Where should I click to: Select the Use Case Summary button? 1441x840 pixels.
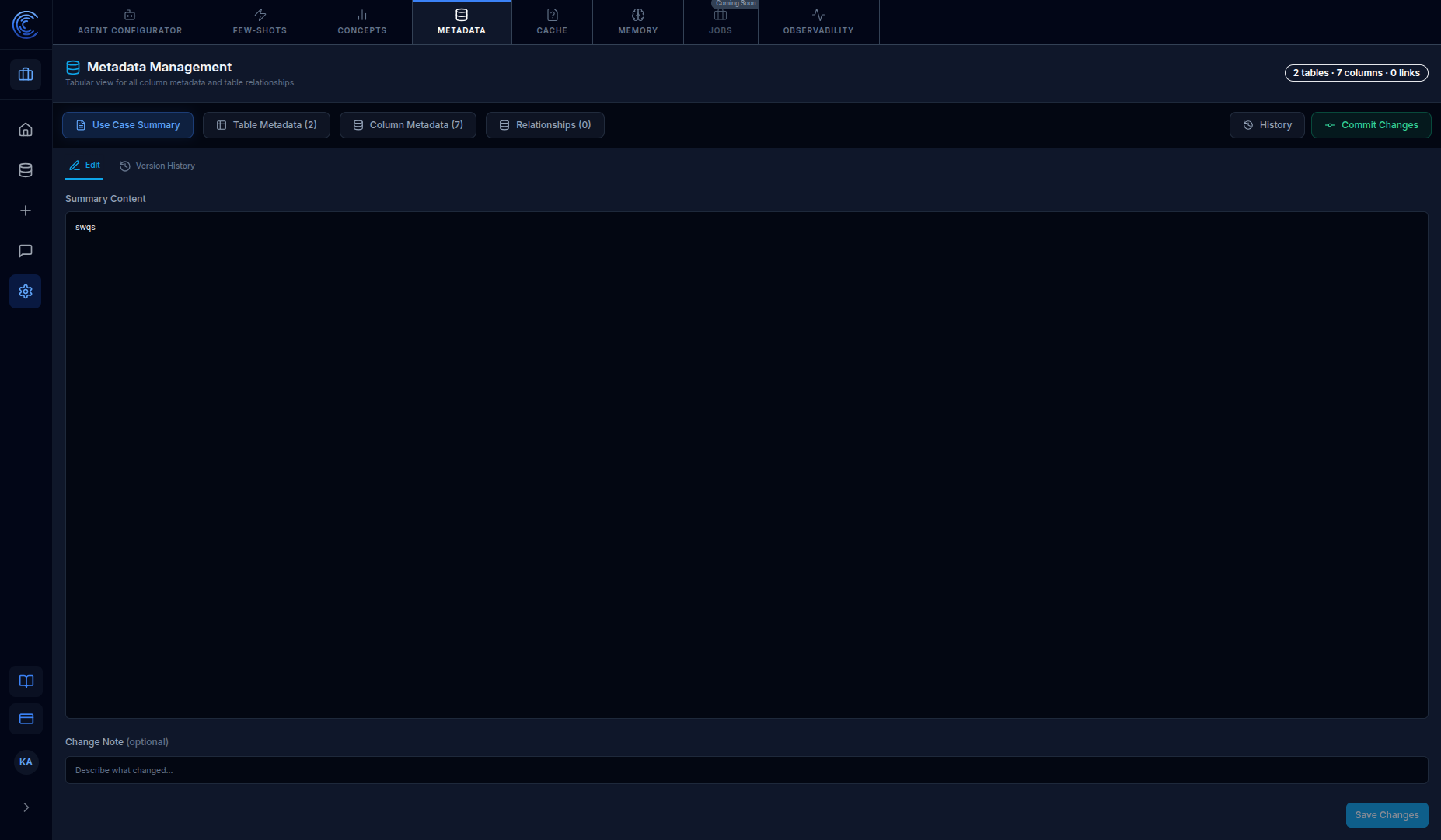pyautogui.click(x=127, y=125)
